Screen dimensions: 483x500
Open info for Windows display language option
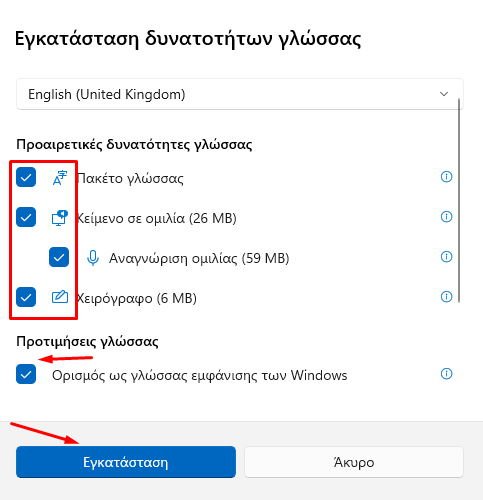[x=446, y=374]
